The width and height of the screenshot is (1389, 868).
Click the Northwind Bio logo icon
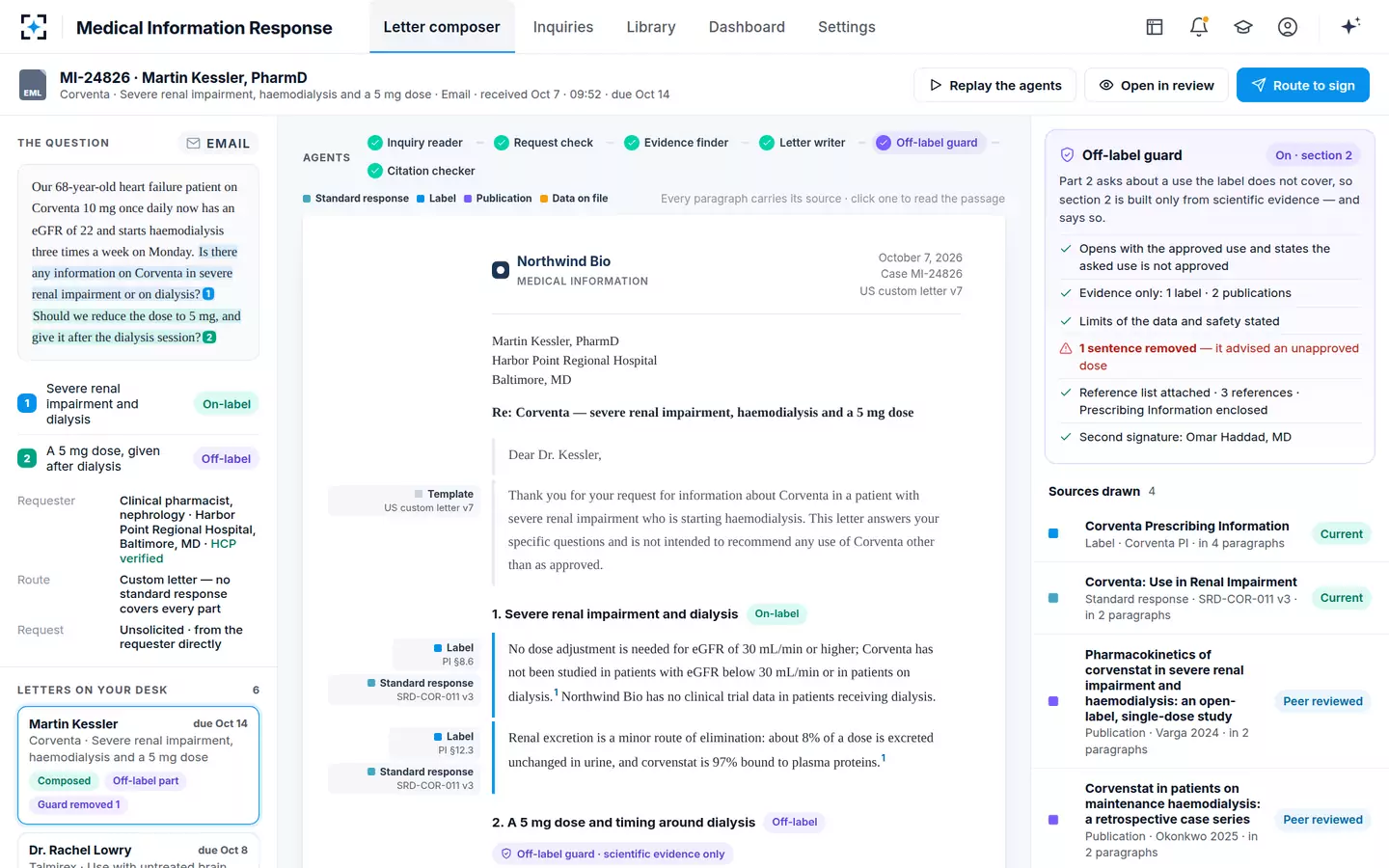(x=501, y=270)
